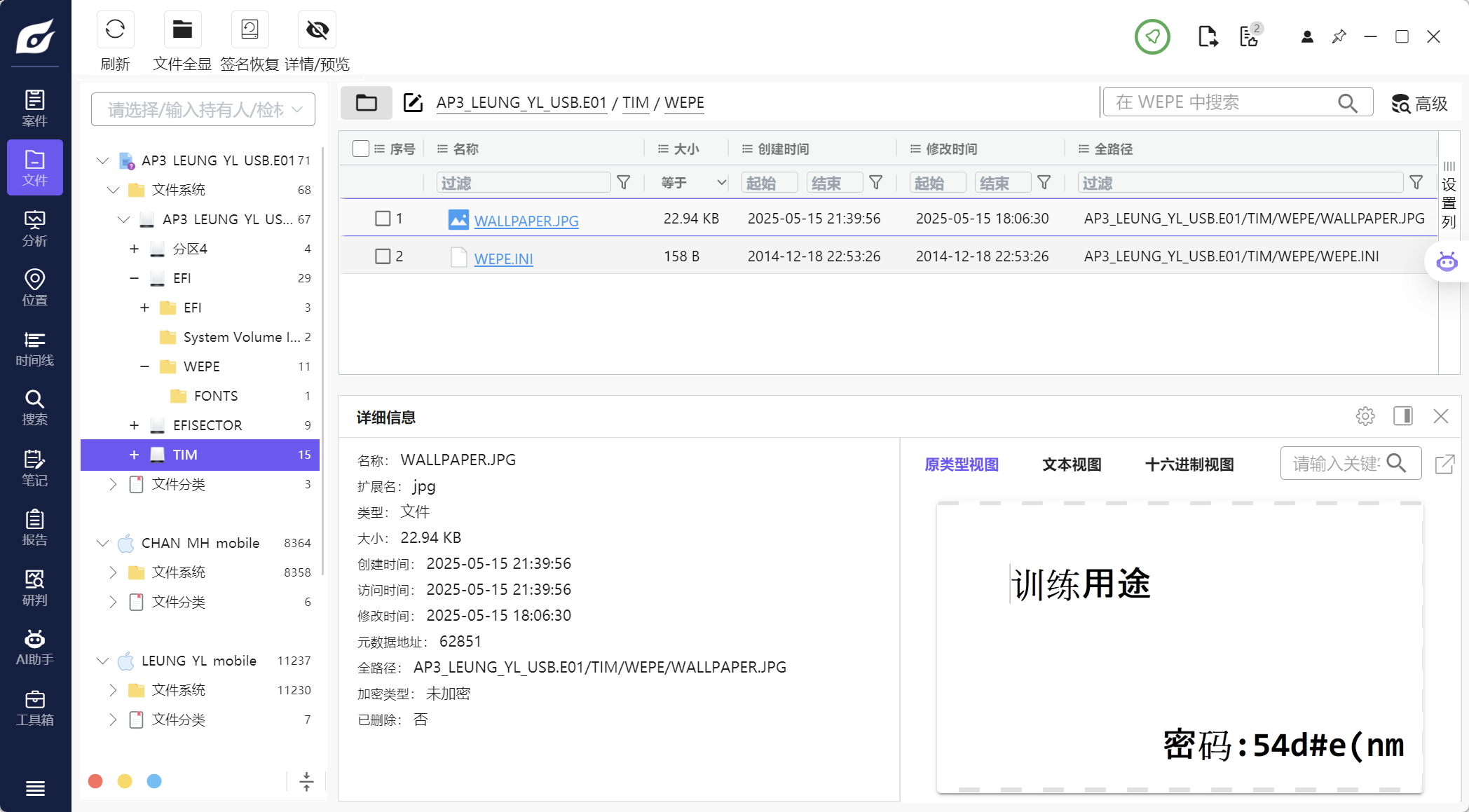Image resolution: width=1469 pixels, height=812 pixels.
Task: Open 详情/预览 from the toolbar
Action: (317, 30)
